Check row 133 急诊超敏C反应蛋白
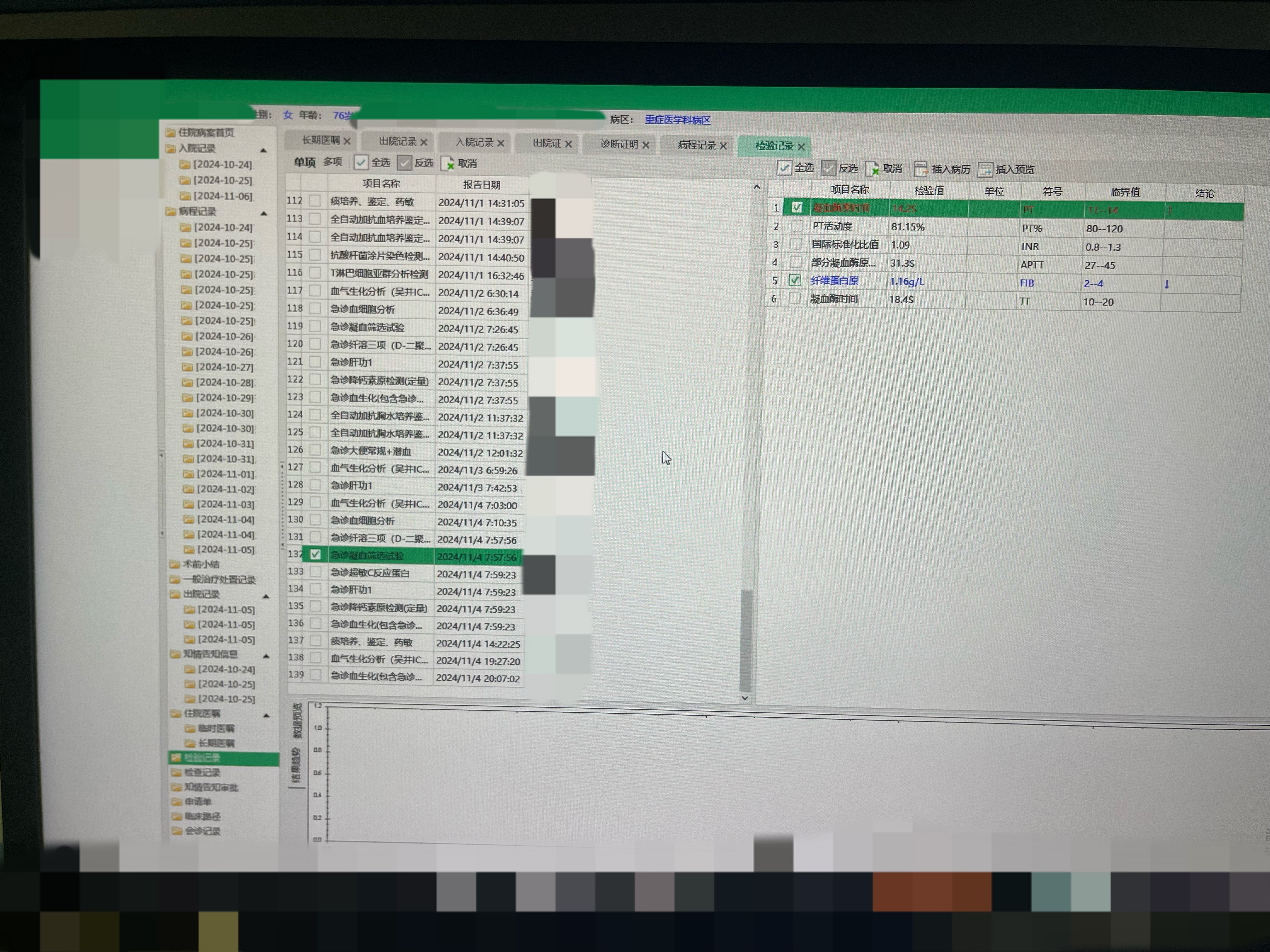The width and height of the screenshot is (1270, 952). click(x=315, y=571)
